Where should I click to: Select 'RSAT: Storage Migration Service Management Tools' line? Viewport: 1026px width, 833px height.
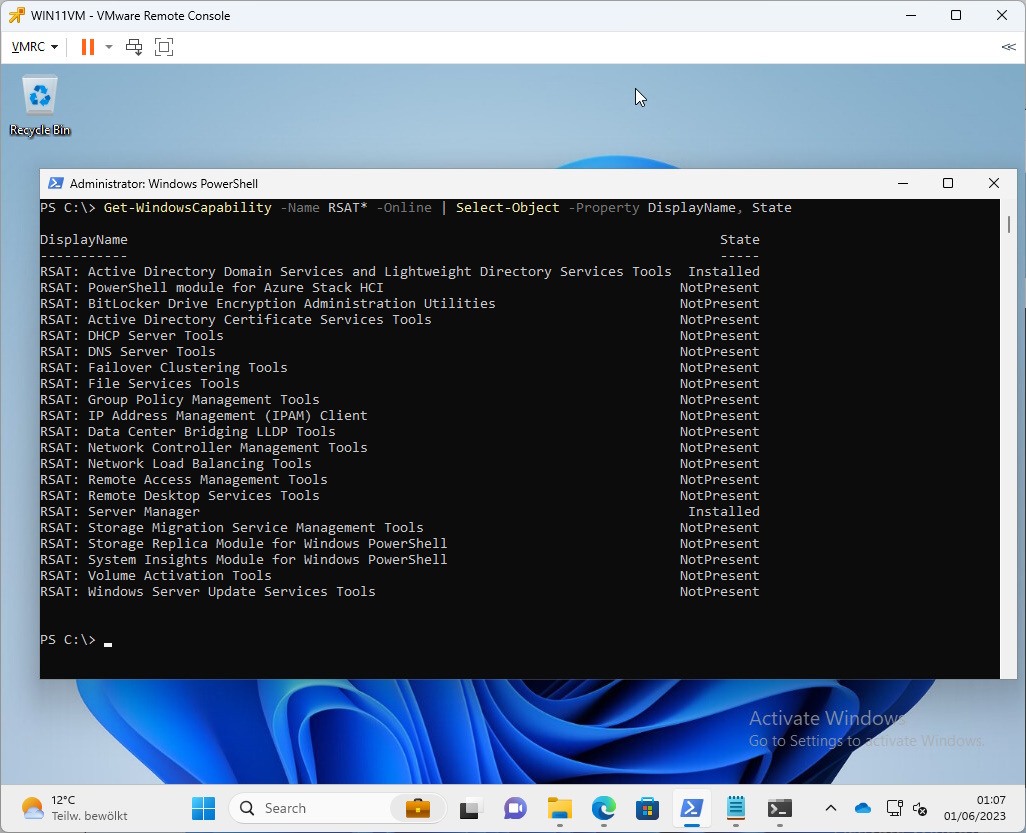point(232,527)
